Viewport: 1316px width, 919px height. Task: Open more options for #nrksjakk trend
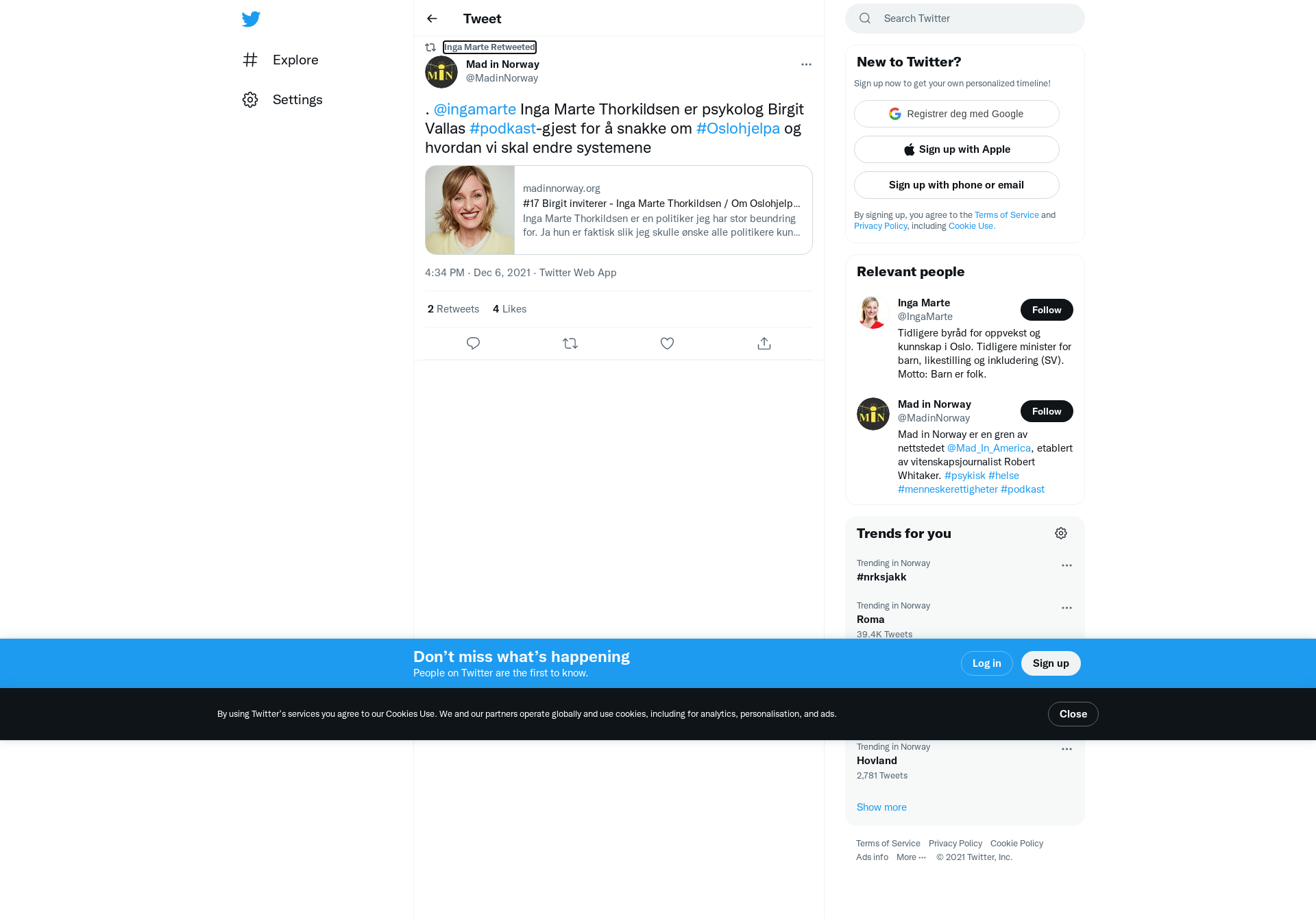pyautogui.click(x=1067, y=565)
